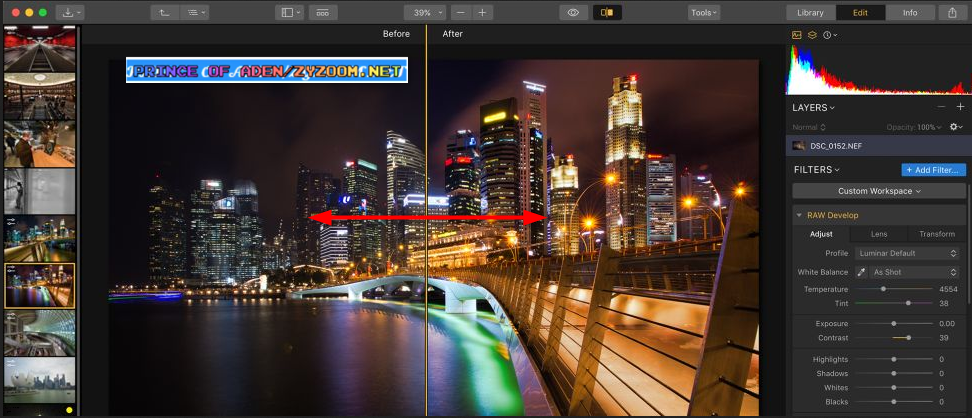Click the Contrast value 39
Screen dimensions: 972x418
(x=943, y=338)
